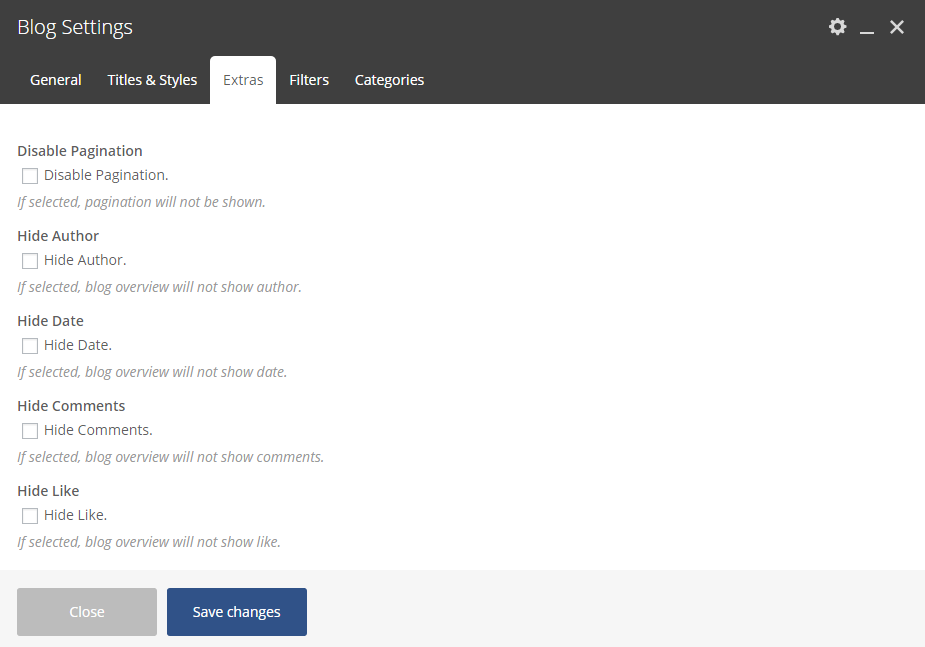Click the 'Hide Like.' checkbox label text

(x=75, y=515)
